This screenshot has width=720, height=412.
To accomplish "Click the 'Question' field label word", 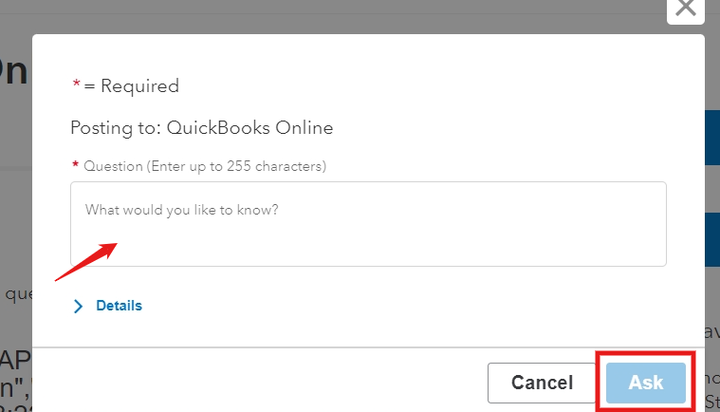I will tap(114, 165).
